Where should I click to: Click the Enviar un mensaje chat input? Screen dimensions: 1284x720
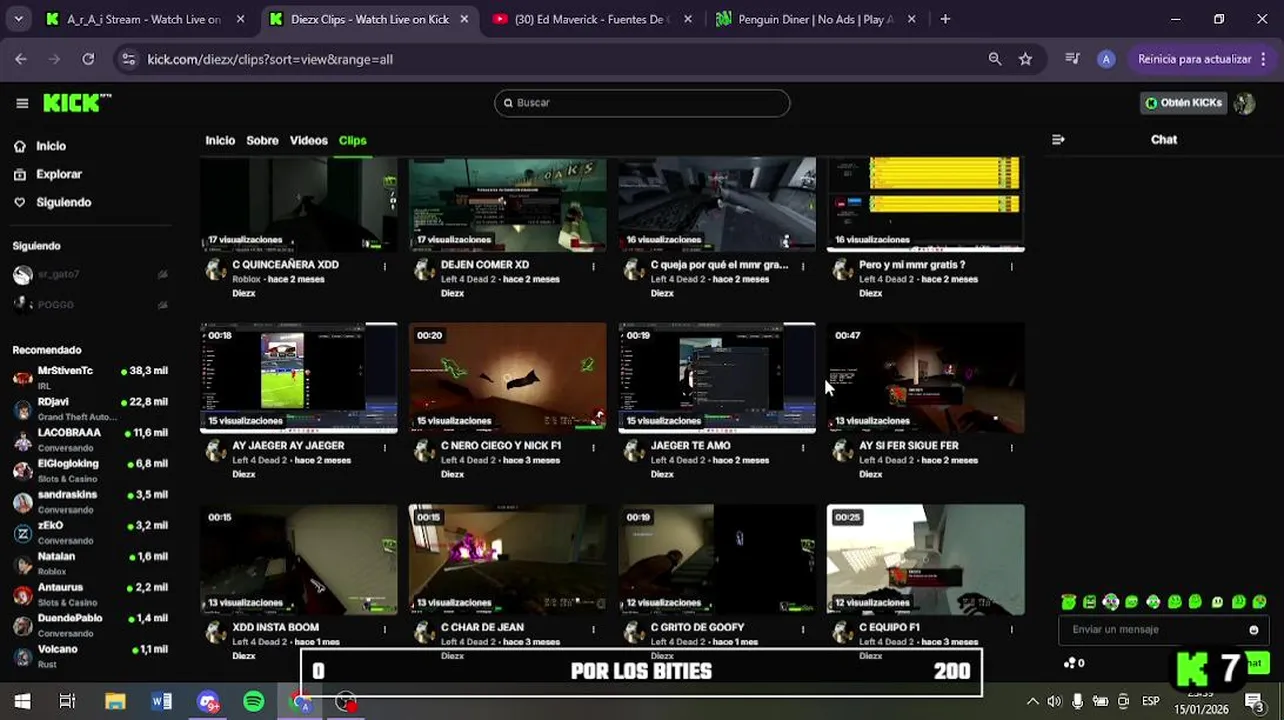click(x=1150, y=630)
